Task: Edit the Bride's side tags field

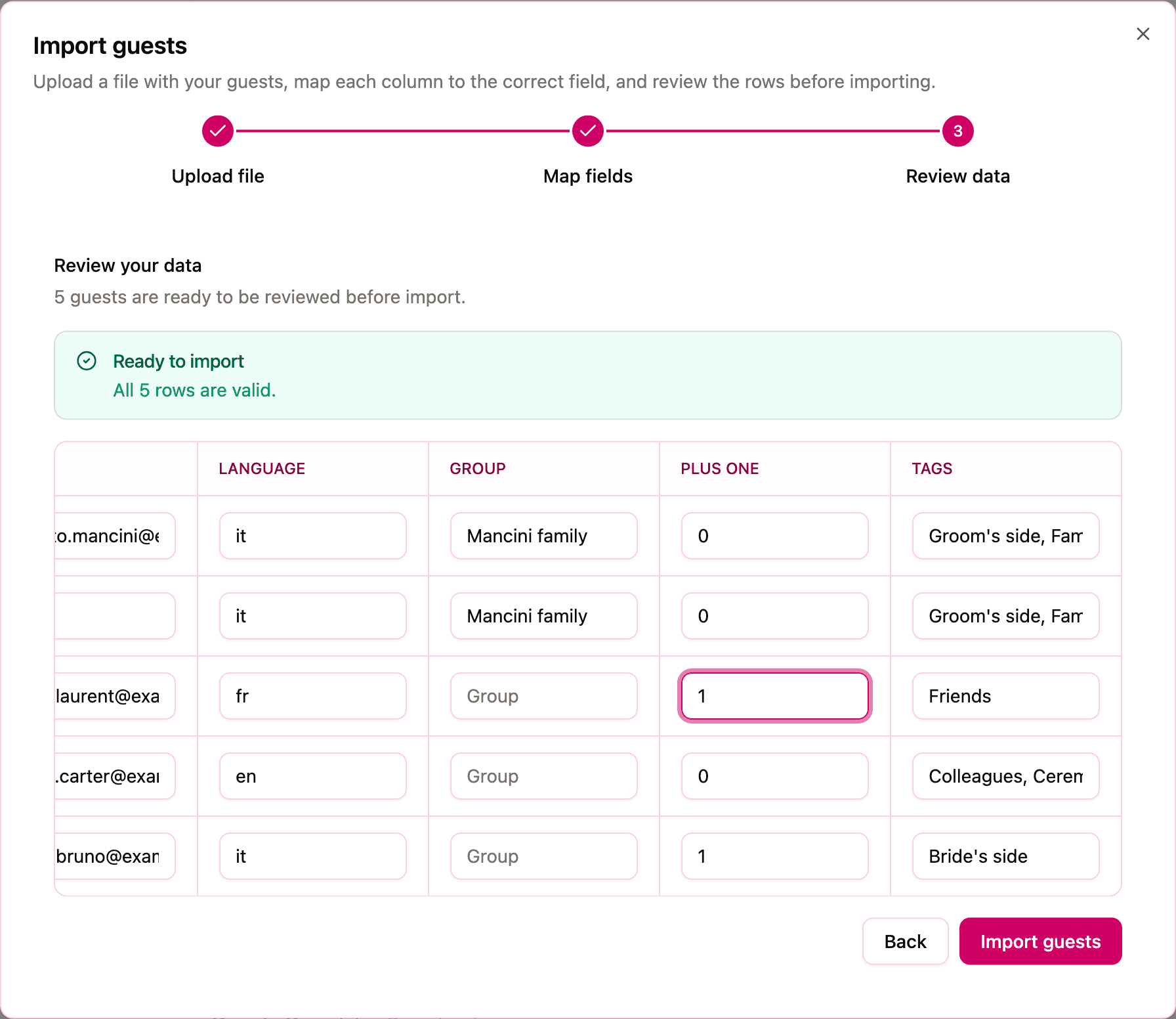Action: tap(1006, 856)
